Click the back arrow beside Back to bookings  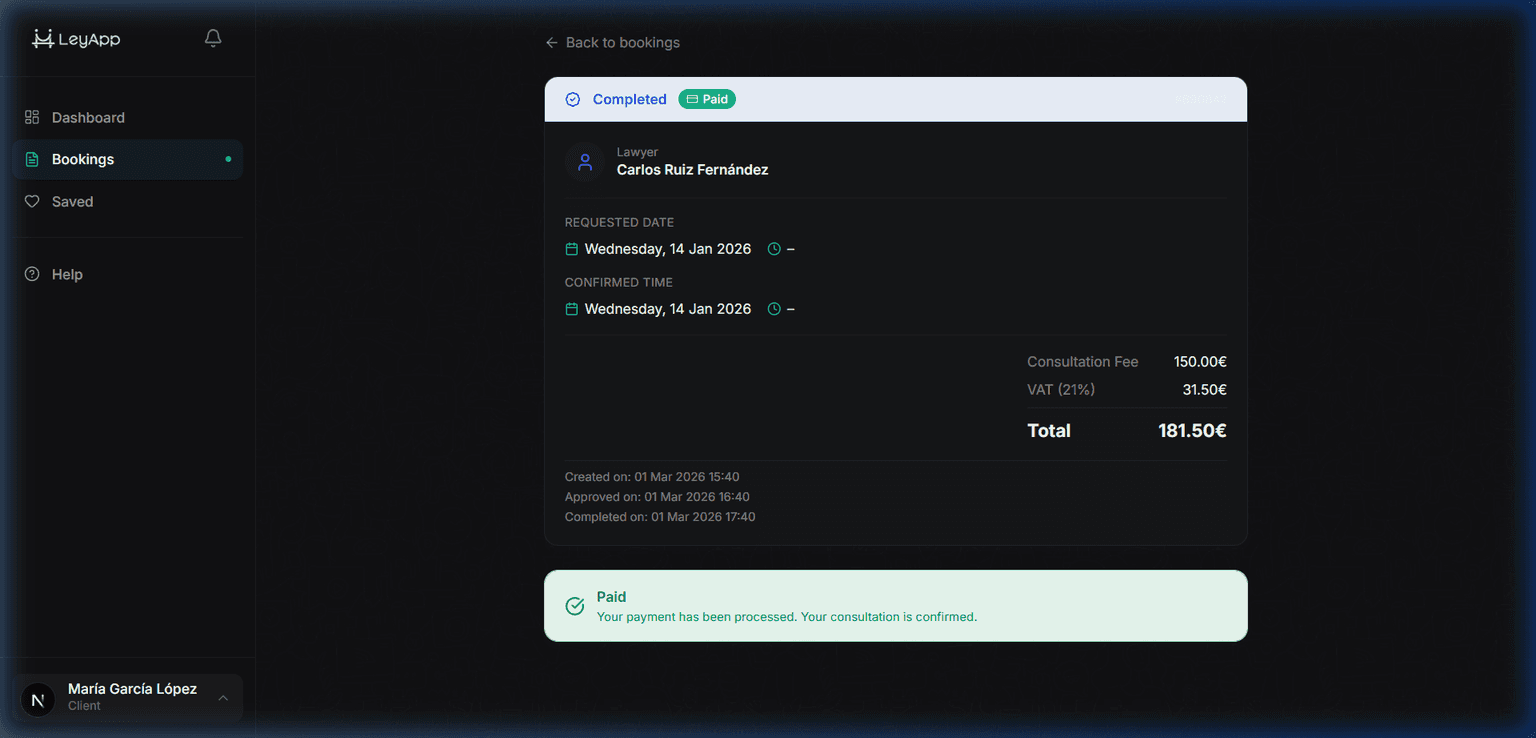(x=551, y=42)
